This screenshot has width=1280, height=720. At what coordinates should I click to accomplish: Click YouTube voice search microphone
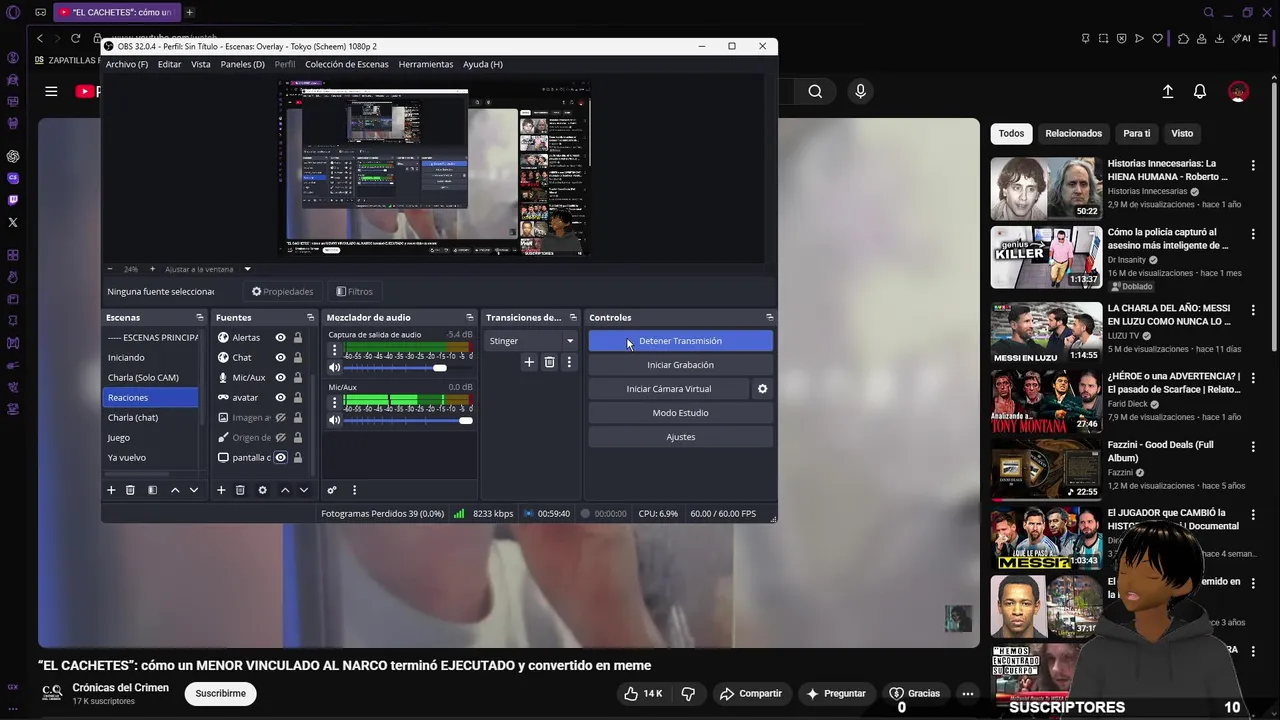[x=860, y=91]
